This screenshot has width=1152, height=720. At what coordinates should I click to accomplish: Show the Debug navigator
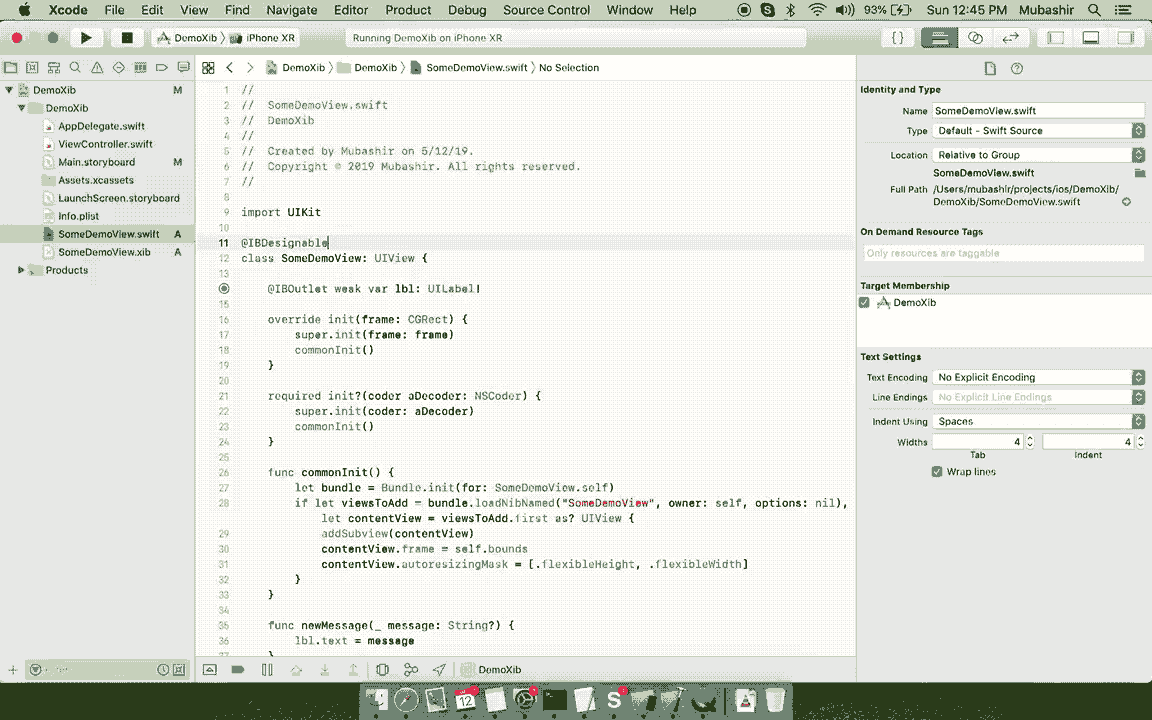(x=141, y=67)
